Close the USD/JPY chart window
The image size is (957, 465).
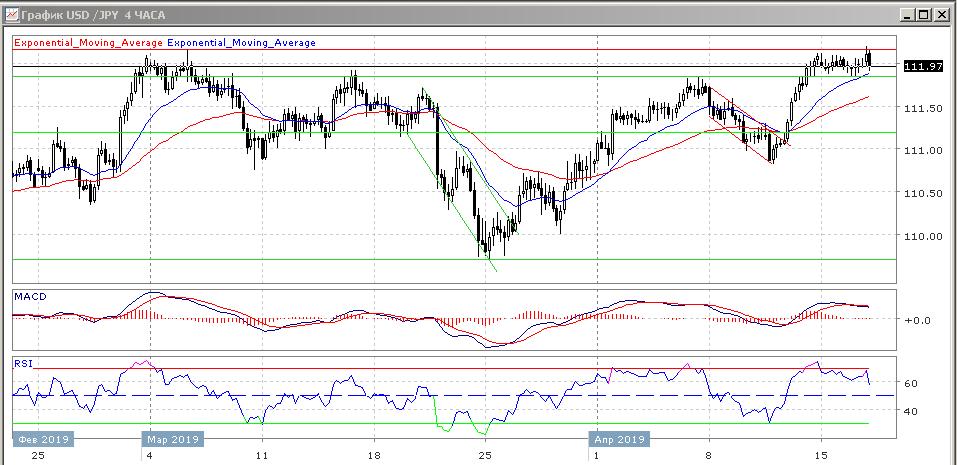(x=941, y=15)
